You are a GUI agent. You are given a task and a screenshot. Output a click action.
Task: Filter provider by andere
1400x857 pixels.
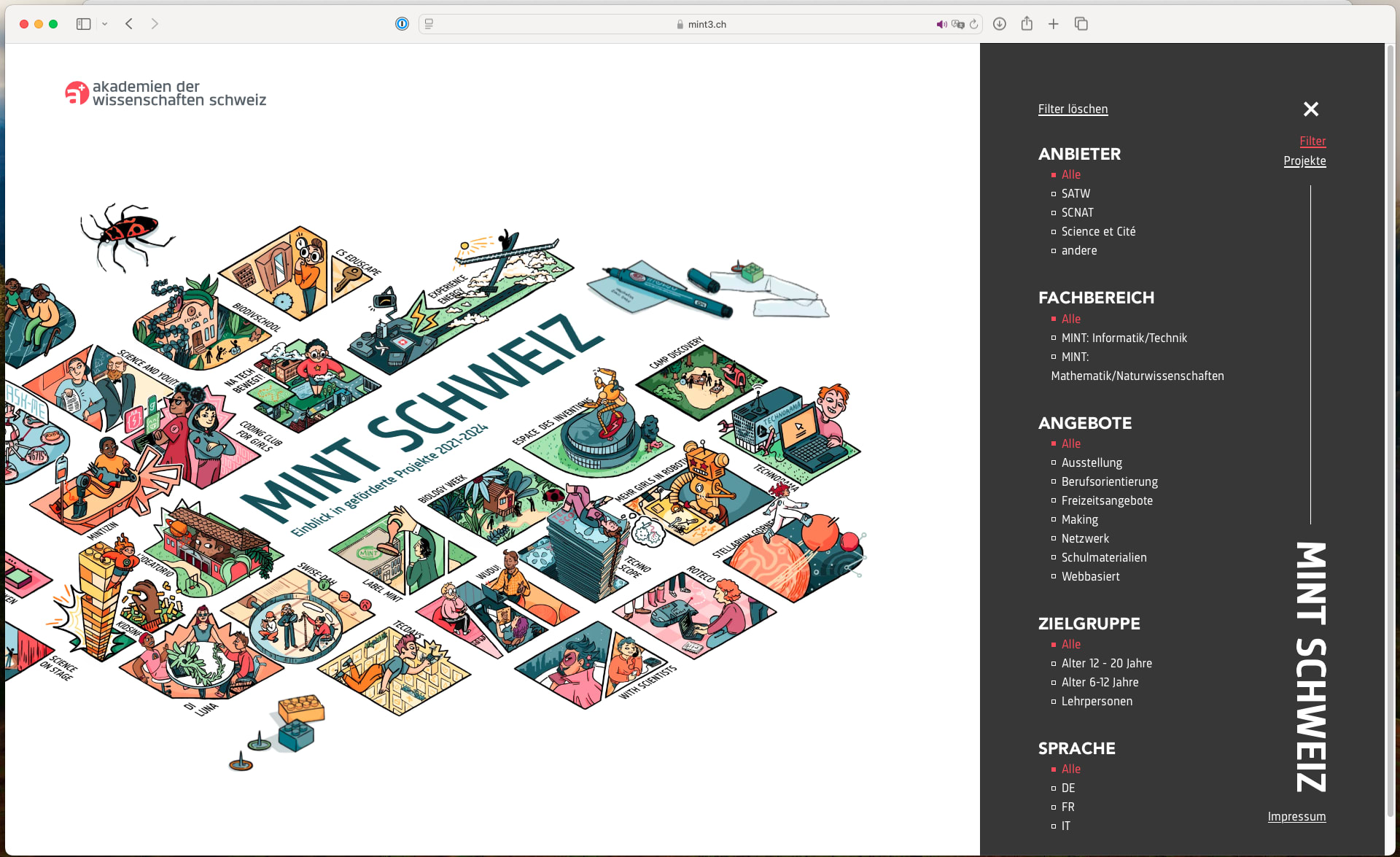pyautogui.click(x=1078, y=250)
